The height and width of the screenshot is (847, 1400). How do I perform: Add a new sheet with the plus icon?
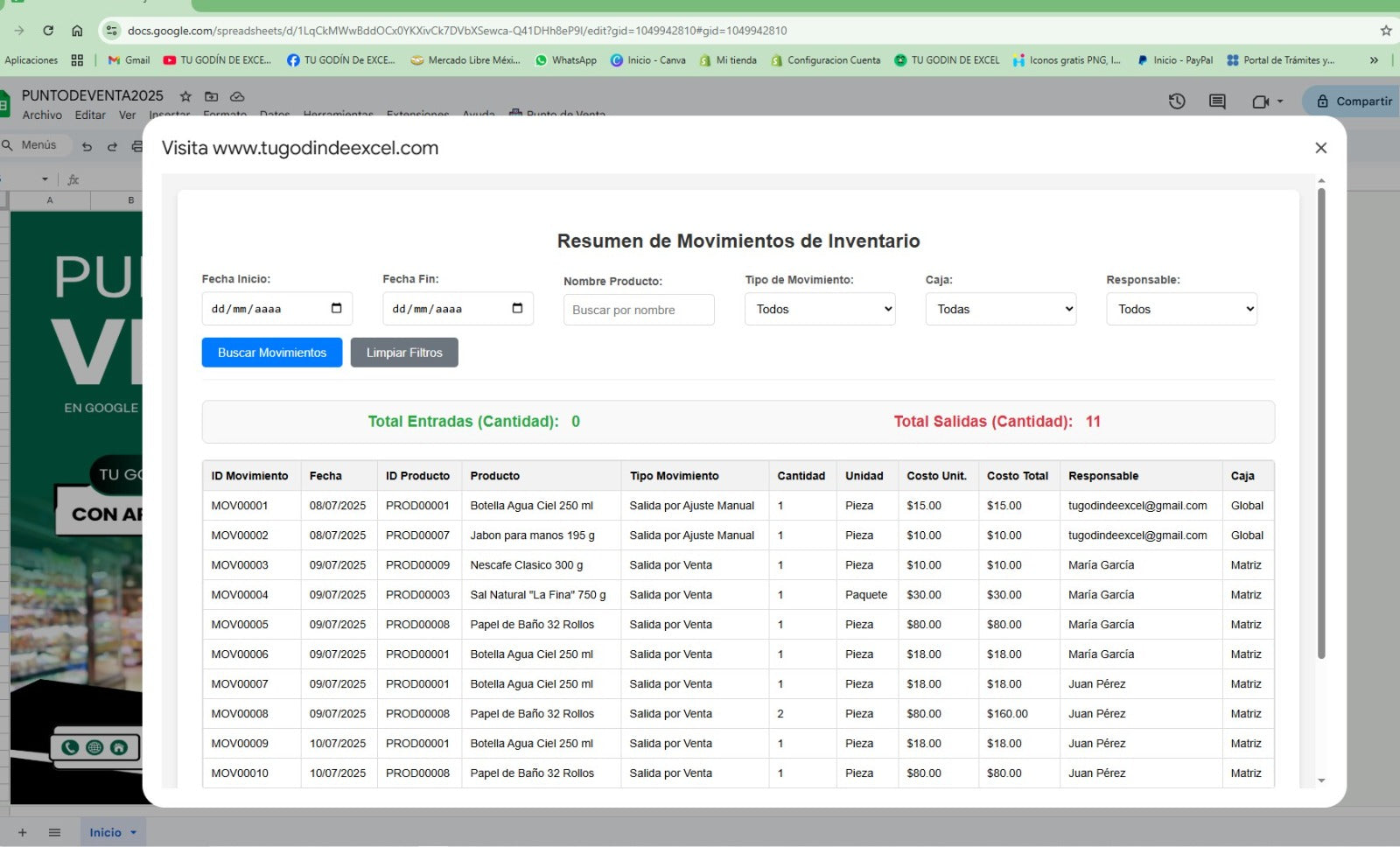pos(23,832)
